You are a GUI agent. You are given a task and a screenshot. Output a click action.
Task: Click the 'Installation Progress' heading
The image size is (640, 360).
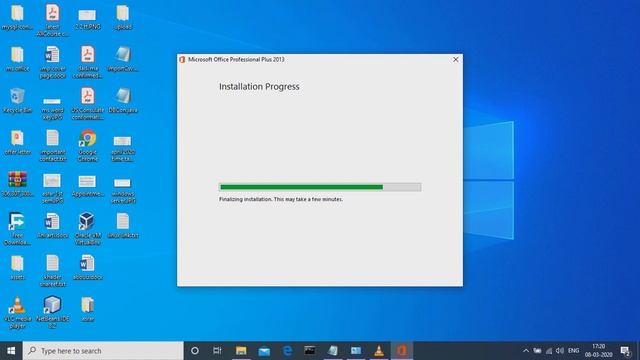[x=259, y=87]
